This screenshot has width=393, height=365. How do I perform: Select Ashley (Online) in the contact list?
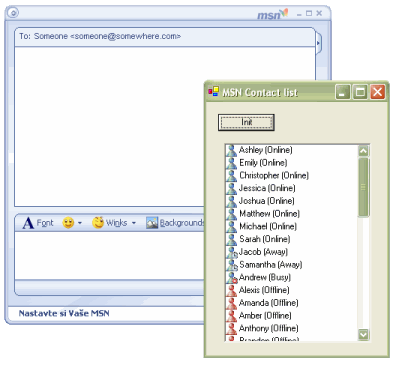[266, 150]
